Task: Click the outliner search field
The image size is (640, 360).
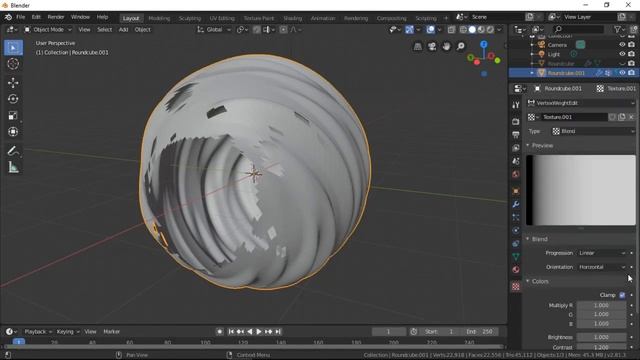Action: click(x=578, y=29)
